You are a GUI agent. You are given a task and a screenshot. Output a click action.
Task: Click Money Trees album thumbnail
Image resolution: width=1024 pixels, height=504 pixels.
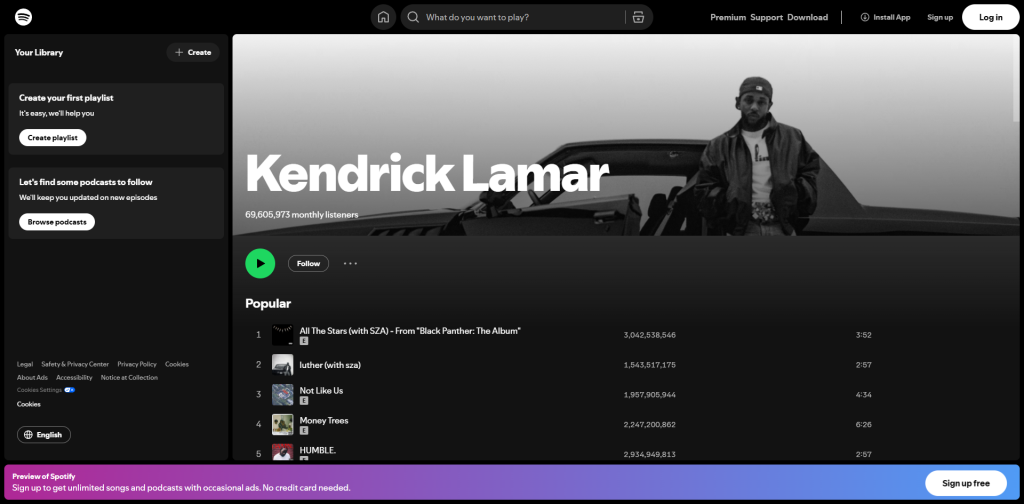point(283,424)
